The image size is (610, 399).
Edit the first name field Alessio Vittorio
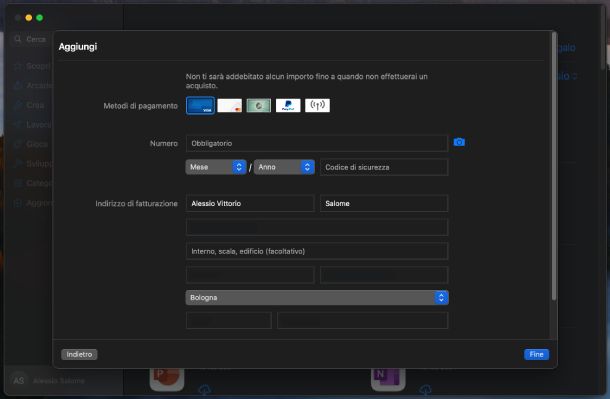coord(250,203)
